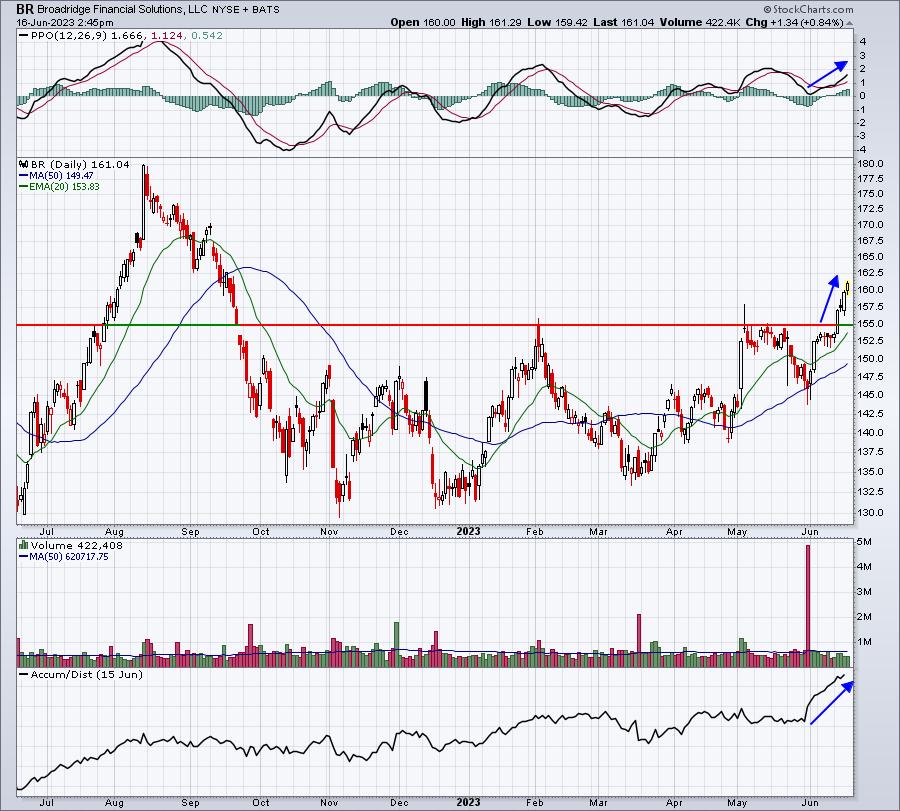The width and height of the screenshot is (900, 811).
Task: Click the blue arrow in the Accum/Dist panel
Action: click(832, 703)
